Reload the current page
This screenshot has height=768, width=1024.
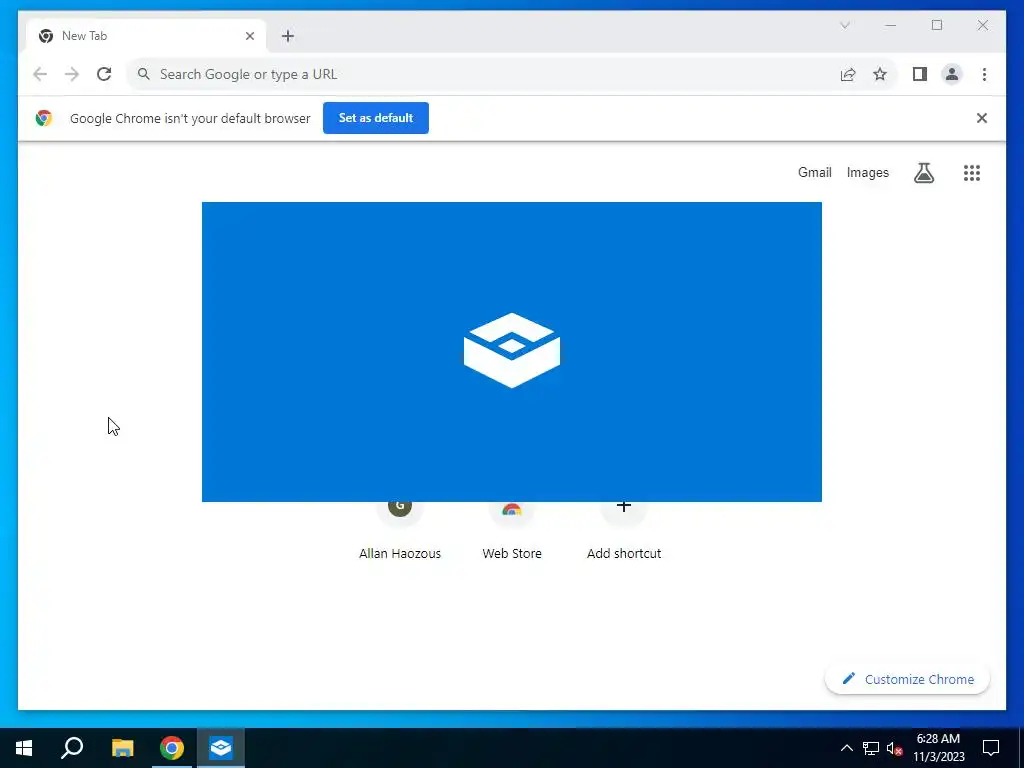[104, 74]
